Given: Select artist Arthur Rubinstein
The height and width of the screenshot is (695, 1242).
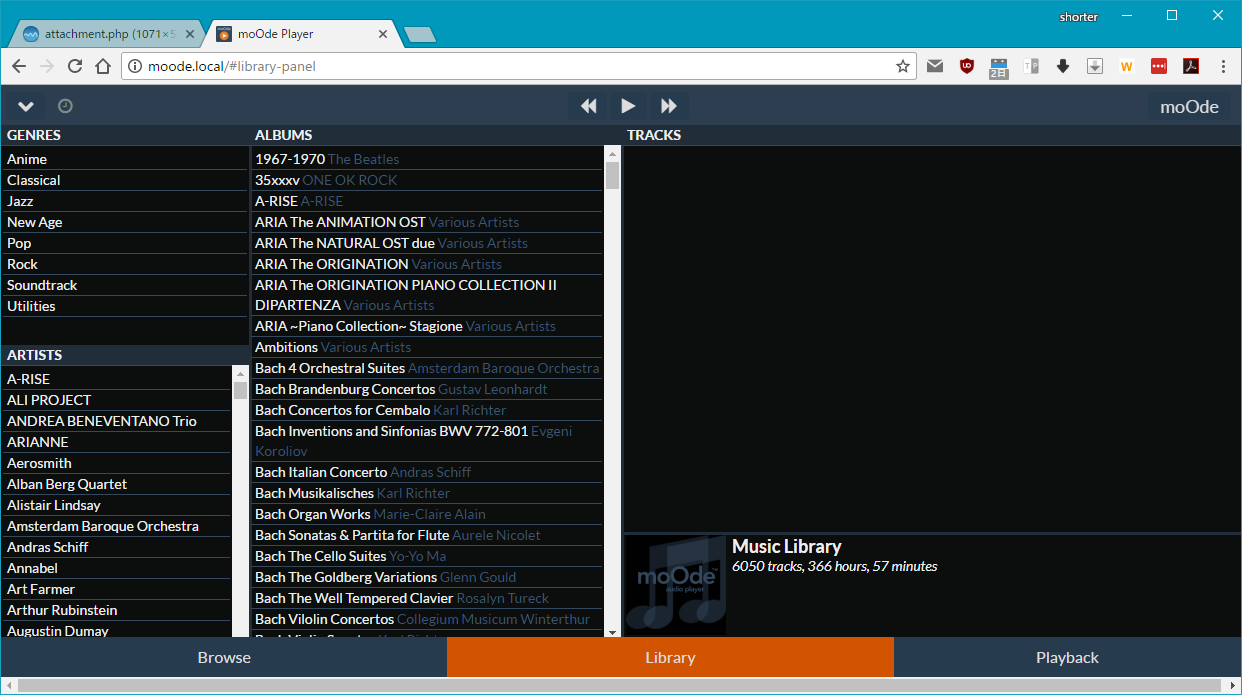Looking at the screenshot, I should [x=116, y=610].
